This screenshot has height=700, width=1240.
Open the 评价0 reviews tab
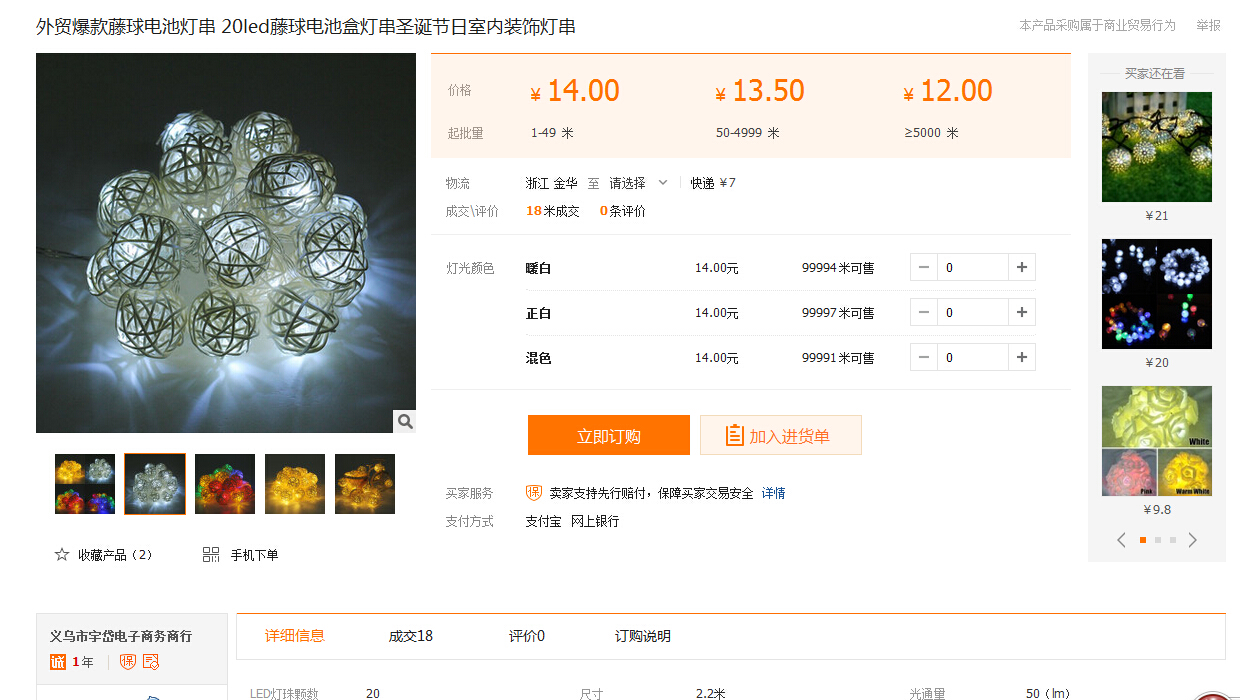(x=527, y=636)
